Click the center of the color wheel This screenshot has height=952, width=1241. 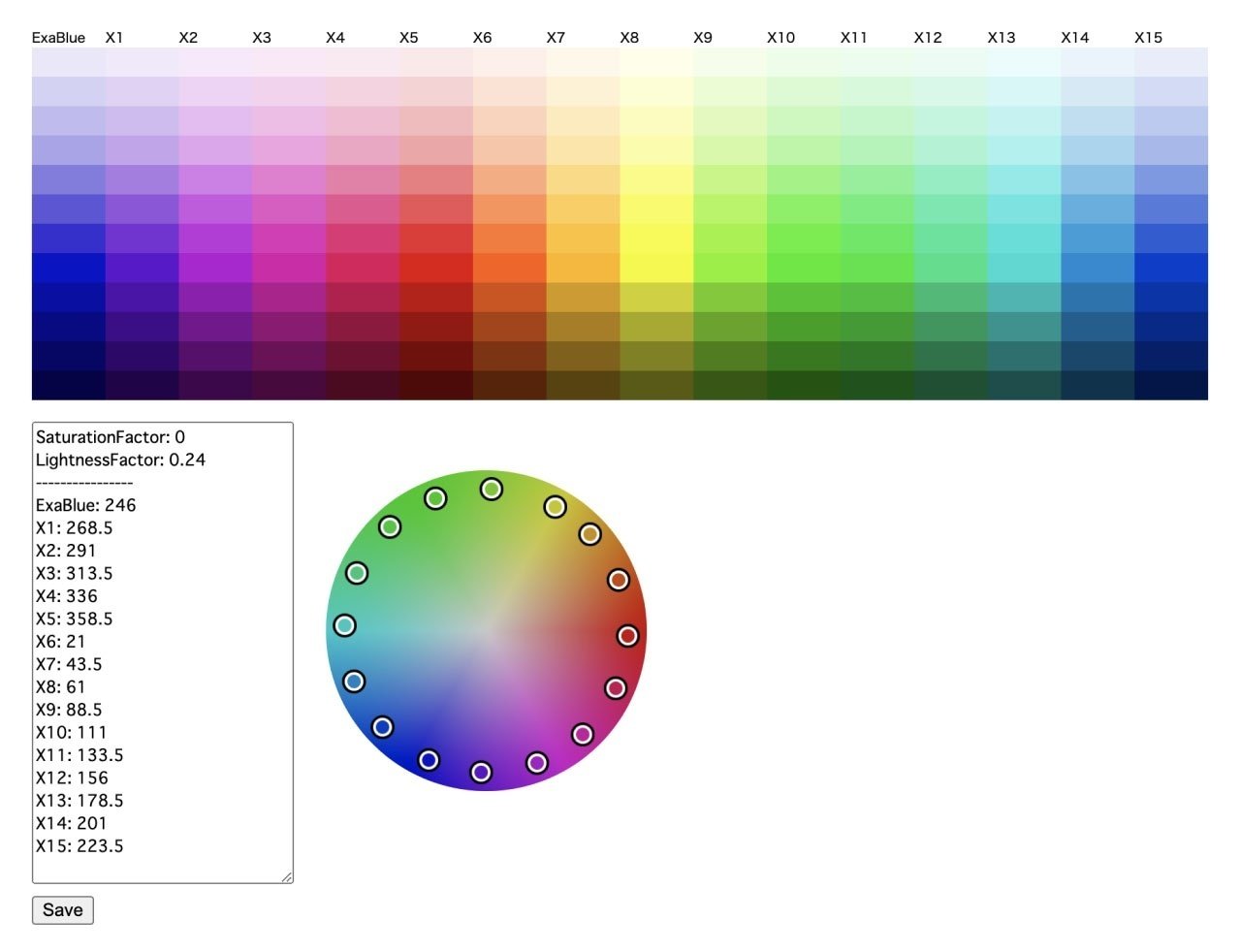click(486, 632)
